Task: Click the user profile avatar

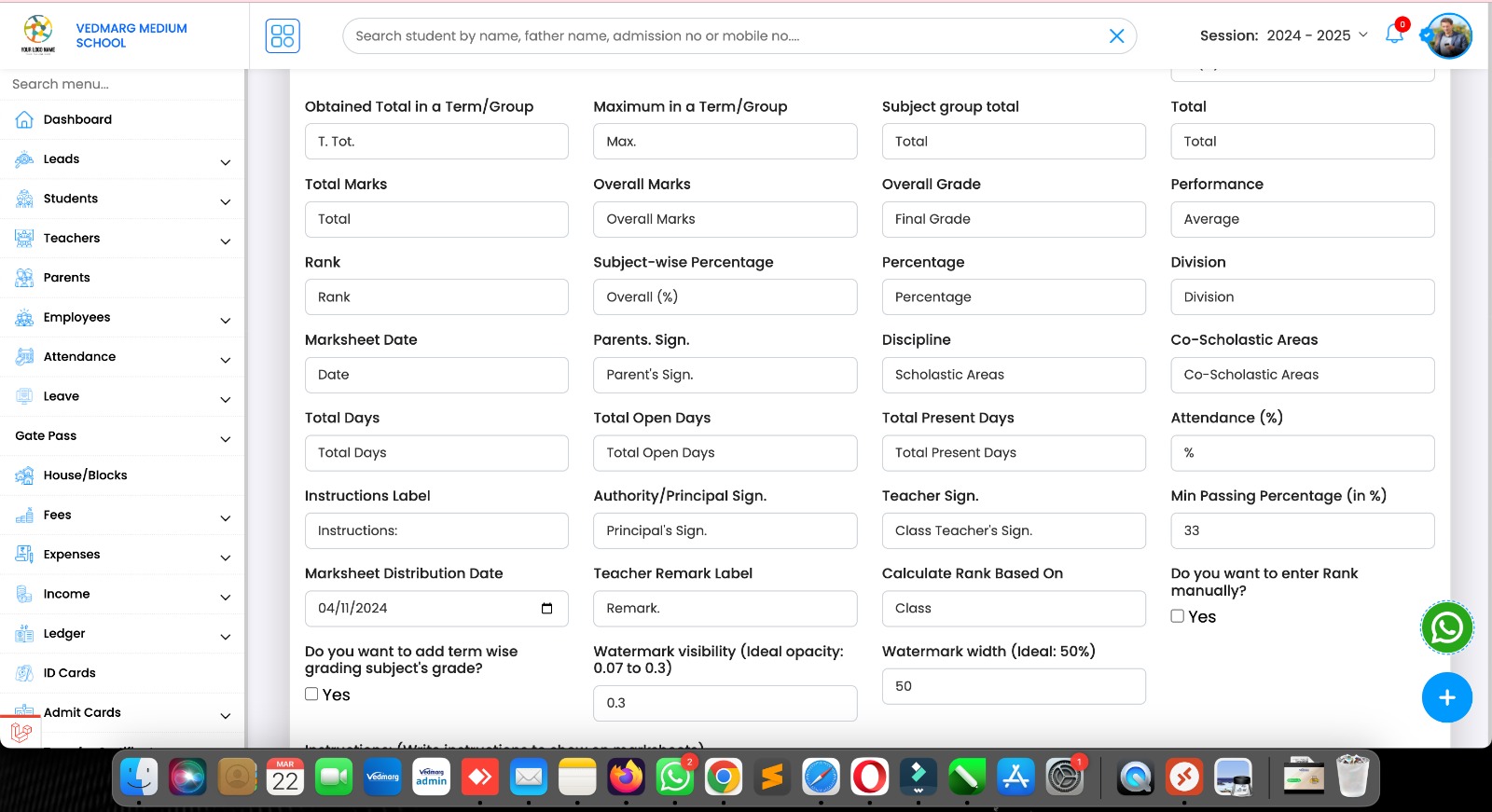Action: tap(1449, 36)
